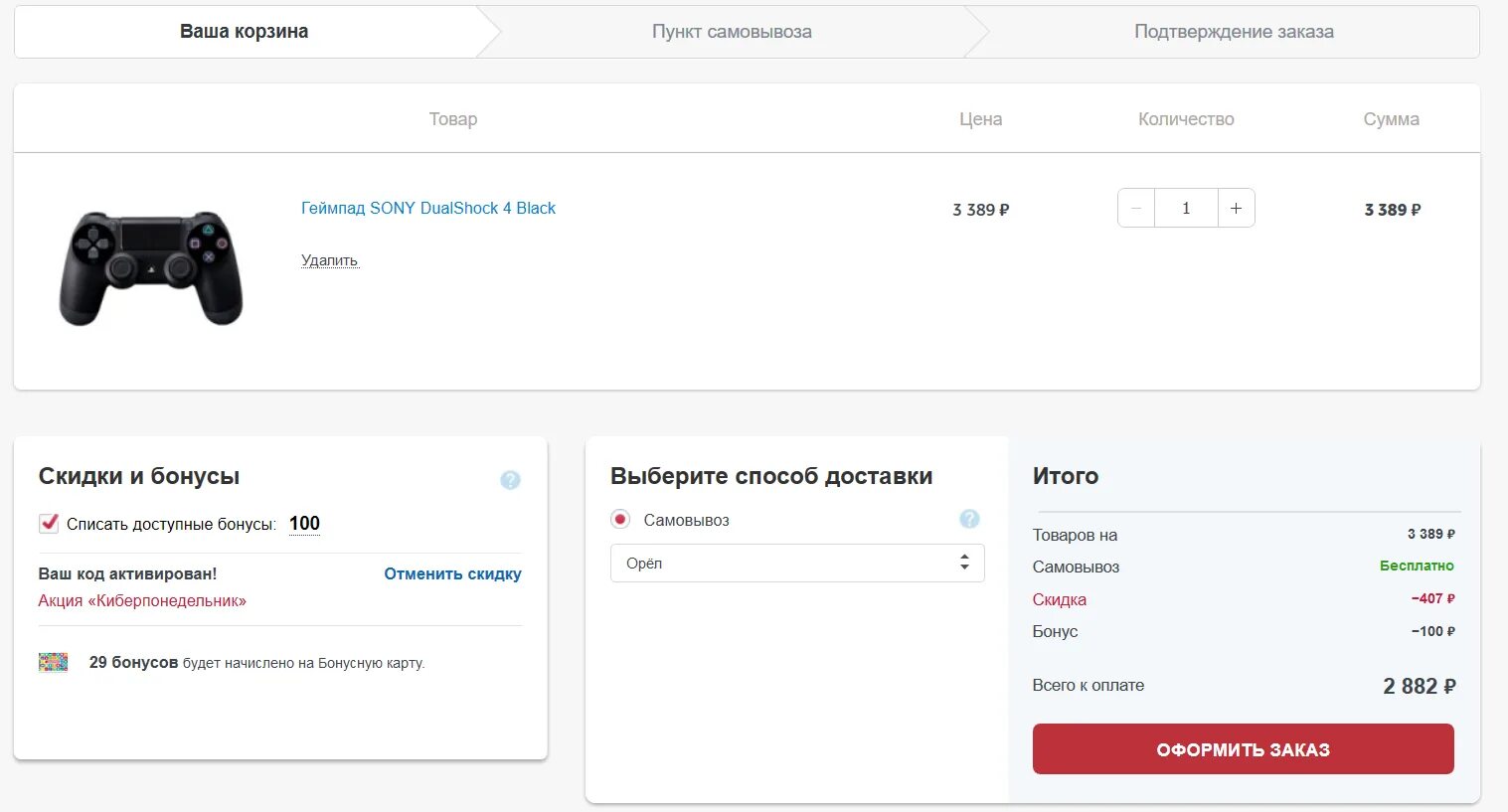Click Удалить to remove the gamepad
The height and width of the screenshot is (812, 1508).
(x=330, y=260)
